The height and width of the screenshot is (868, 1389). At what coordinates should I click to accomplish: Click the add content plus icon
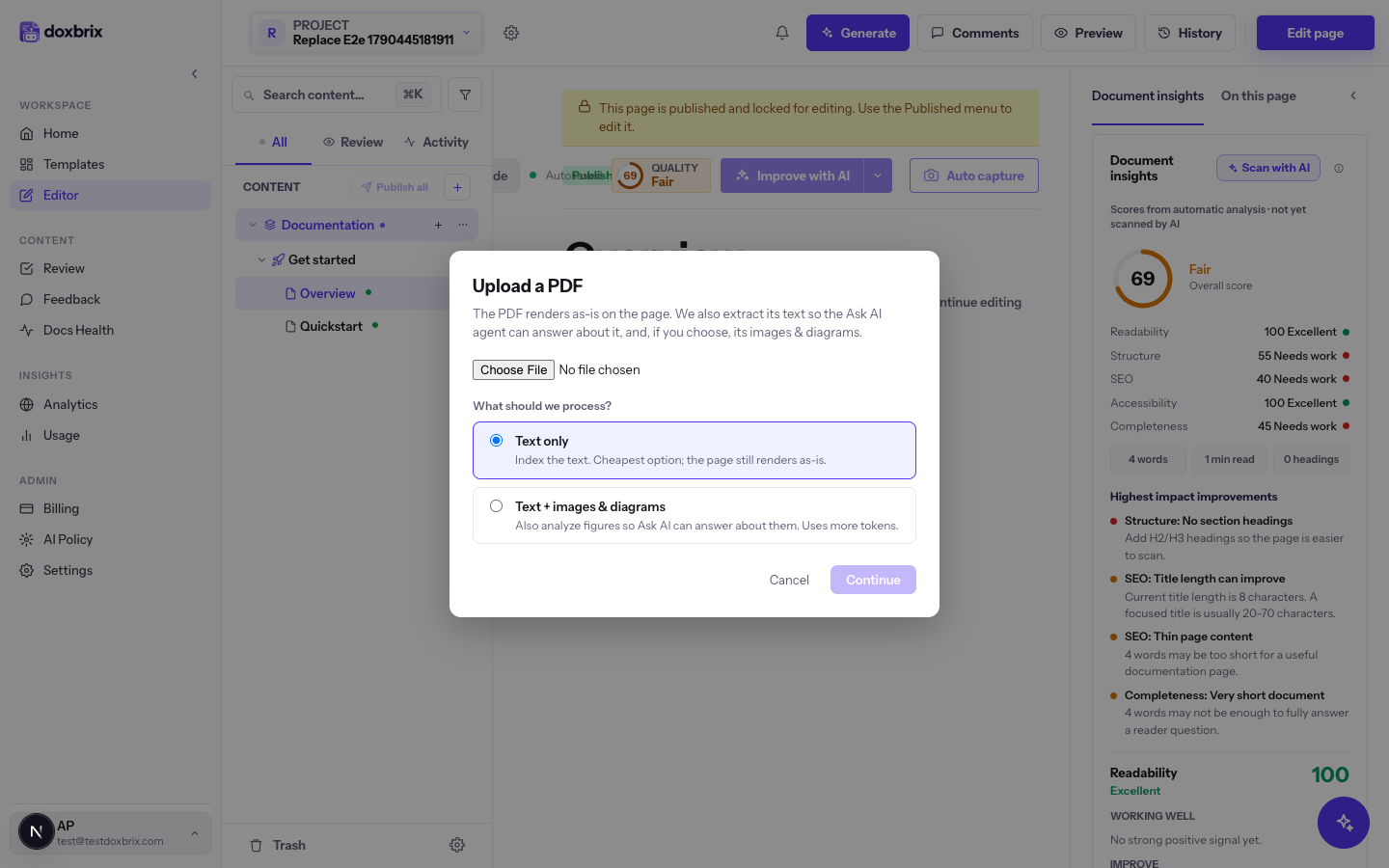tap(457, 187)
